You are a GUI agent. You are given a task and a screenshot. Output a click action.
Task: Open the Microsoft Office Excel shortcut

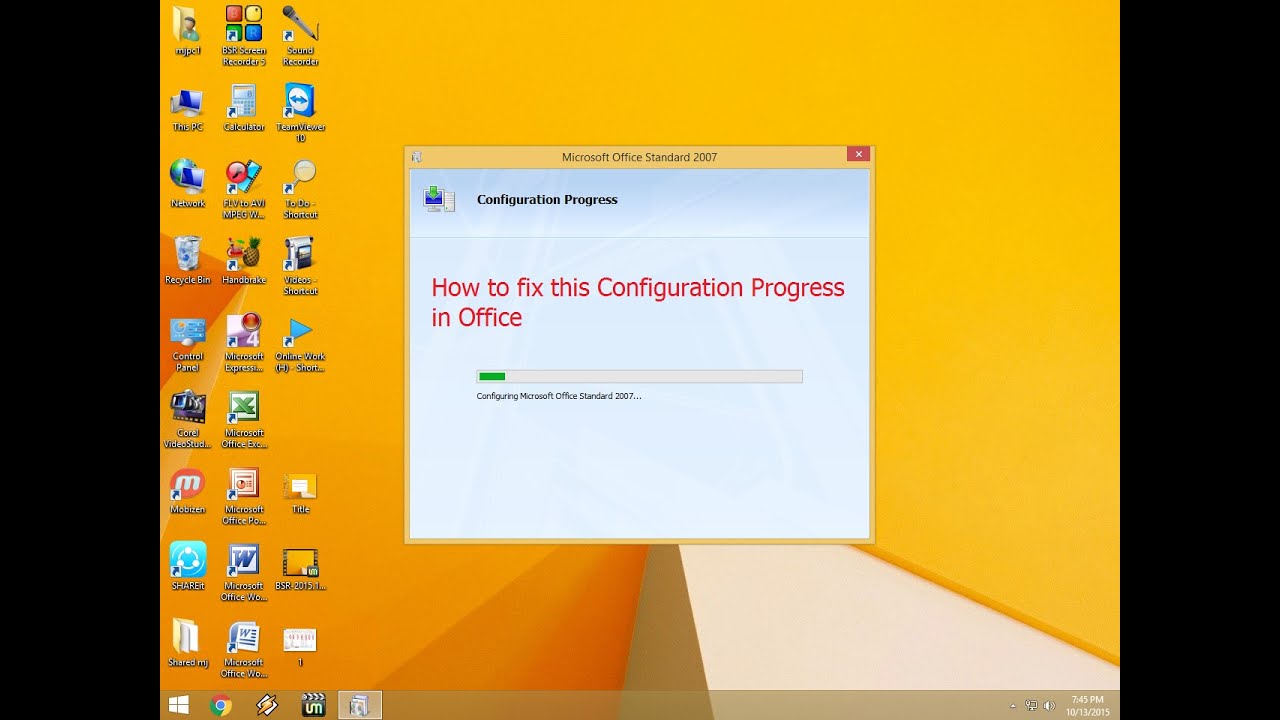[244, 419]
